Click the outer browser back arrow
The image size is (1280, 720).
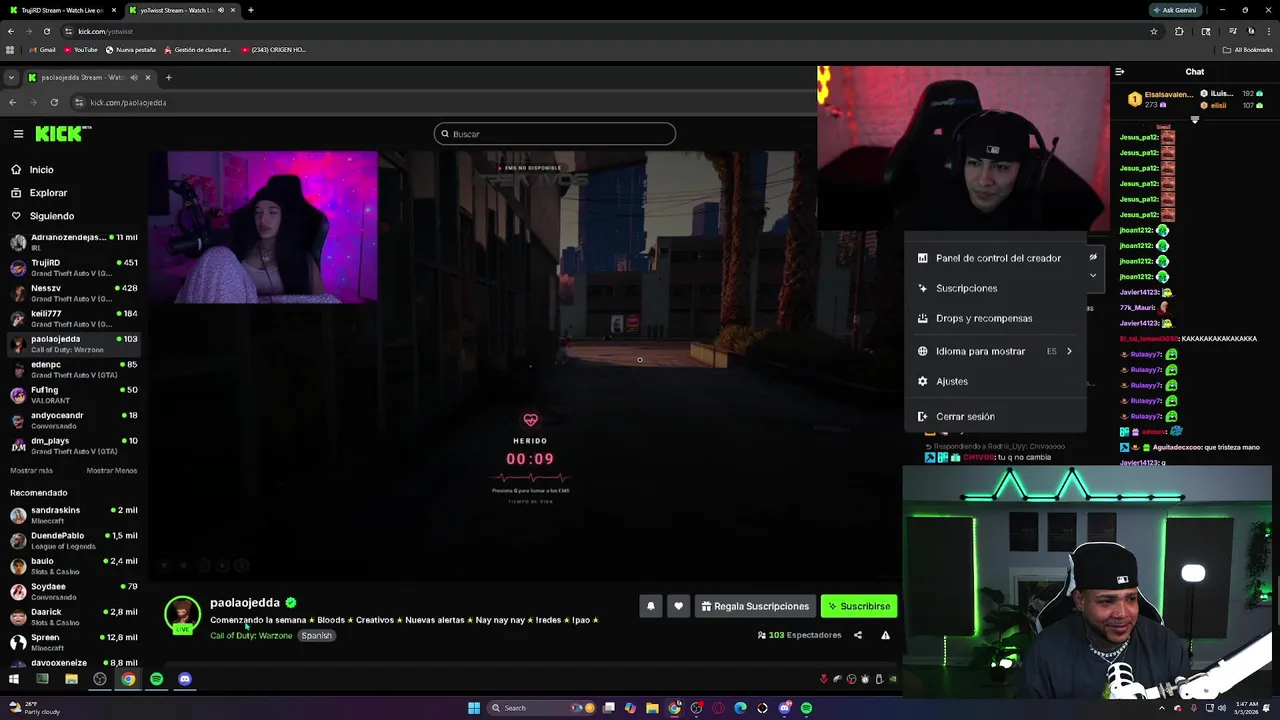(10, 31)
